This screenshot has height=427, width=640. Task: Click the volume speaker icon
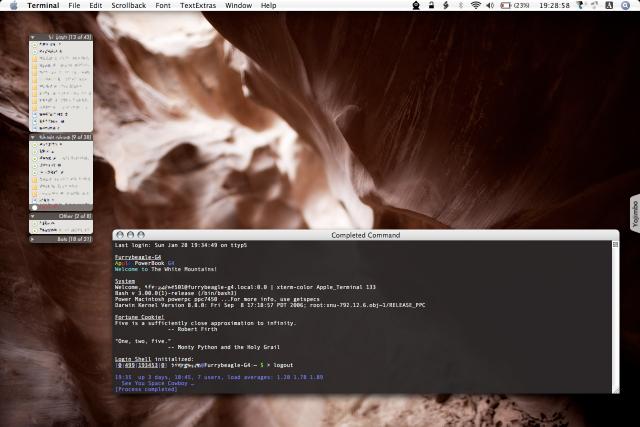pos(491,5)
